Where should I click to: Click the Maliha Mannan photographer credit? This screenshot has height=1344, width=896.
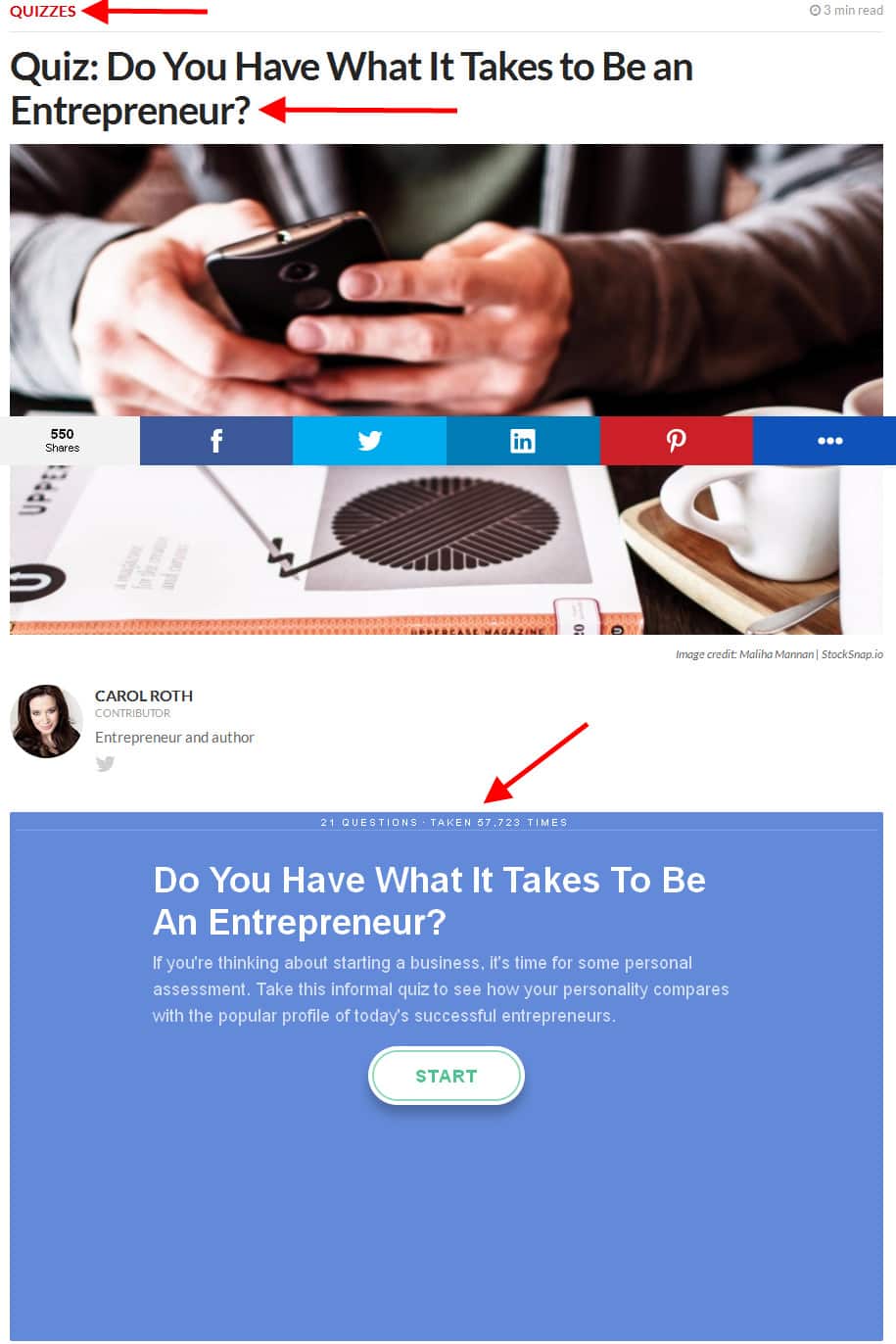click(776, 654)
